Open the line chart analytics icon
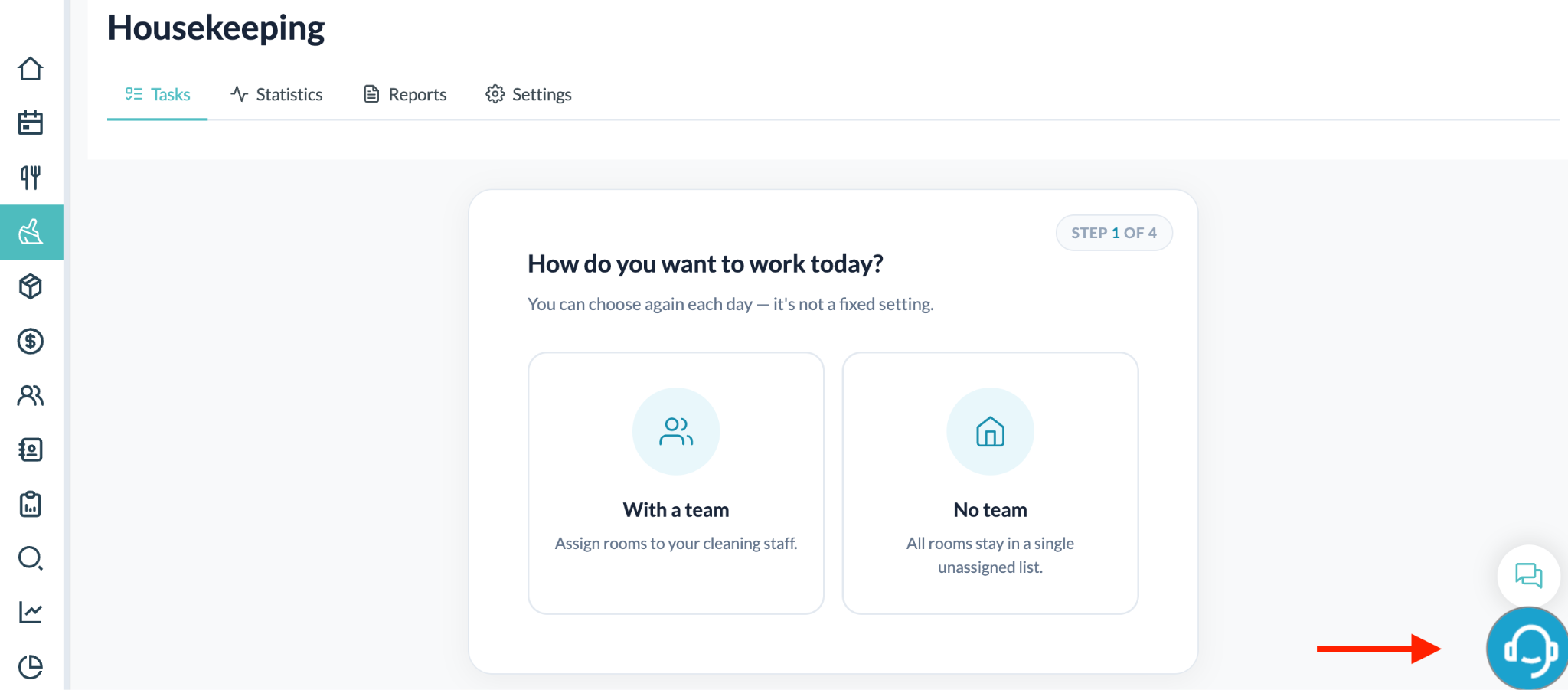1568x690 pixels. pos(31,612)
